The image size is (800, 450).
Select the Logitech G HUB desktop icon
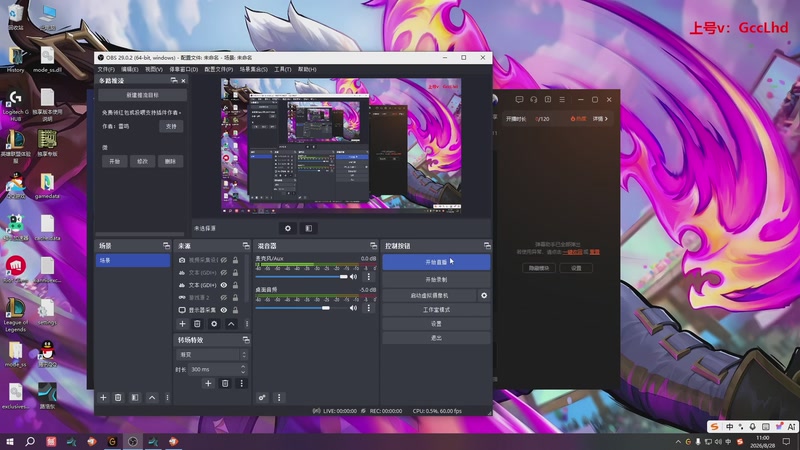[16, 106]
